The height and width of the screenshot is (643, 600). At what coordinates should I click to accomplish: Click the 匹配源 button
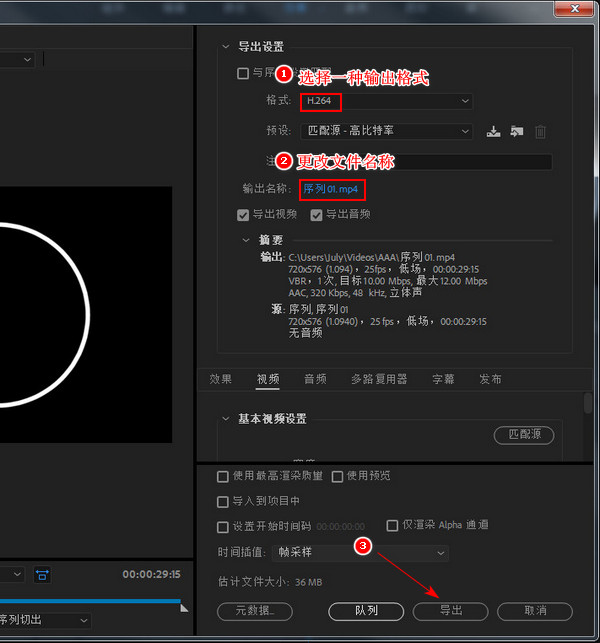click(524, 435)
